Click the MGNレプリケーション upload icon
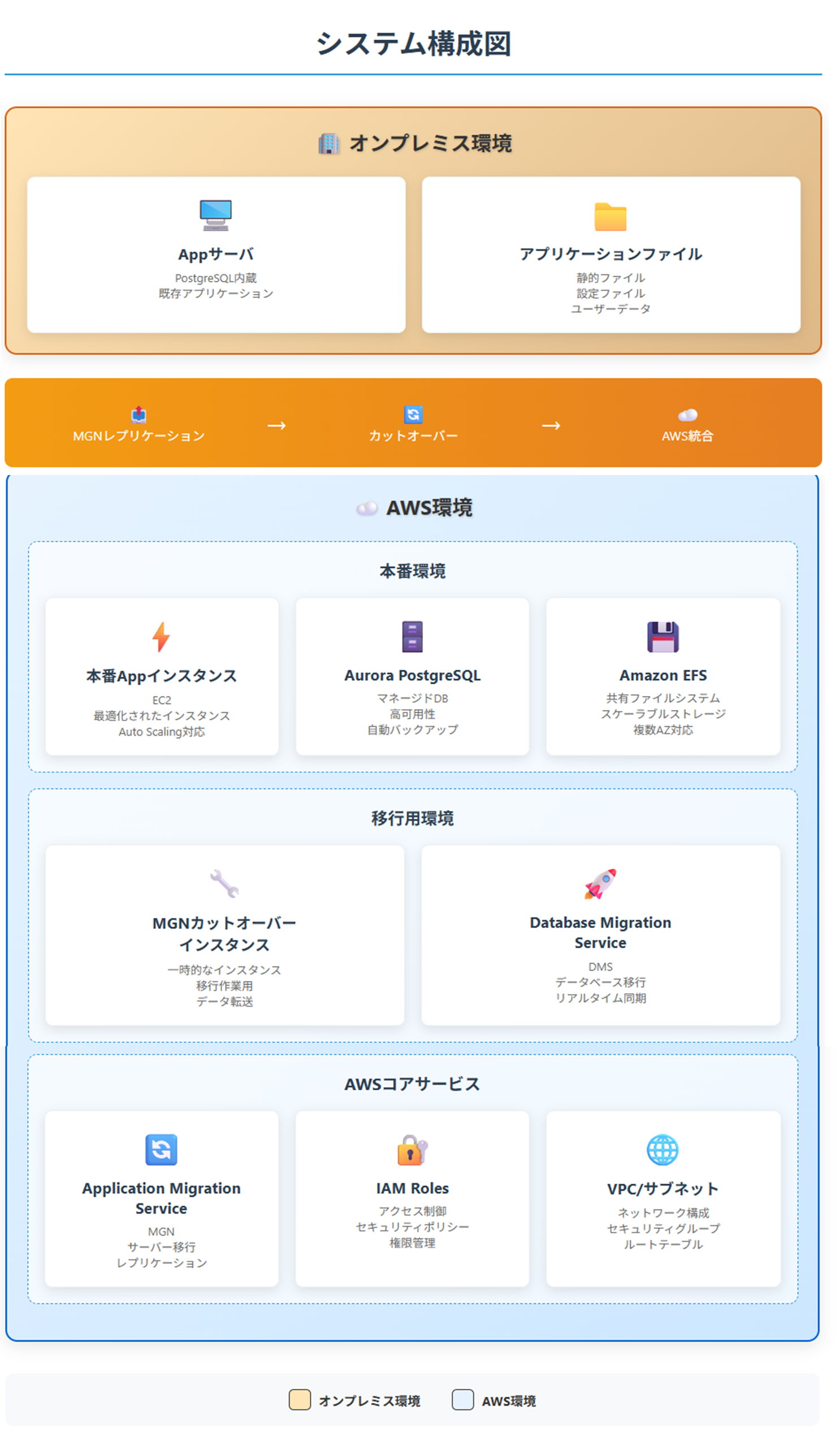The width and height of the screenshot is (840, 1433). pos(139,416)
